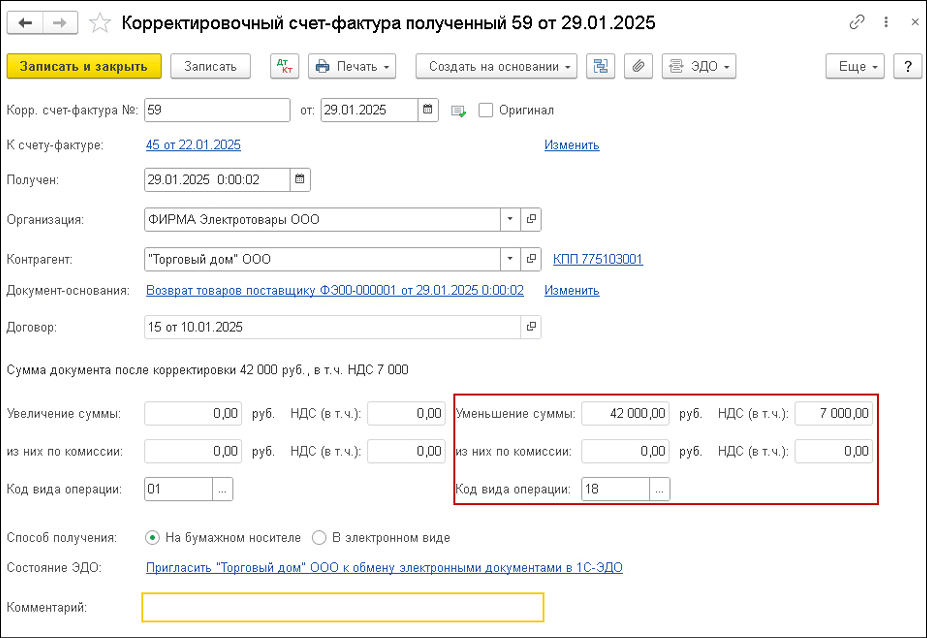Open attached files via paperclip icon

point(638,67)
